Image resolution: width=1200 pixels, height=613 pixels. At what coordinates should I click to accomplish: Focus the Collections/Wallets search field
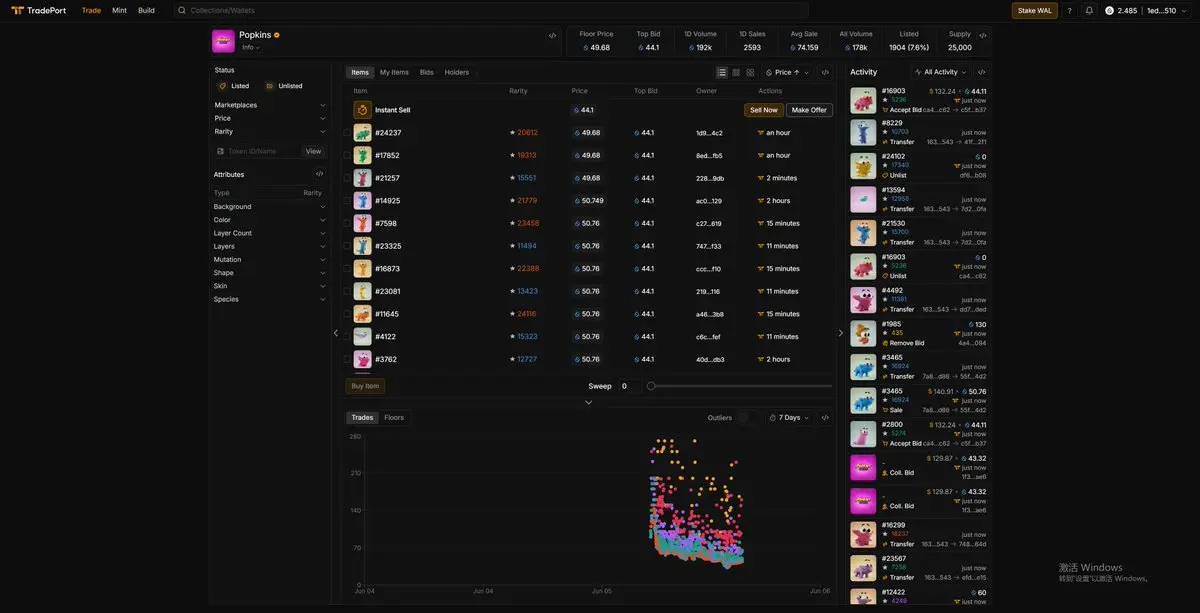pyautogui.click(x=490, y=10)
